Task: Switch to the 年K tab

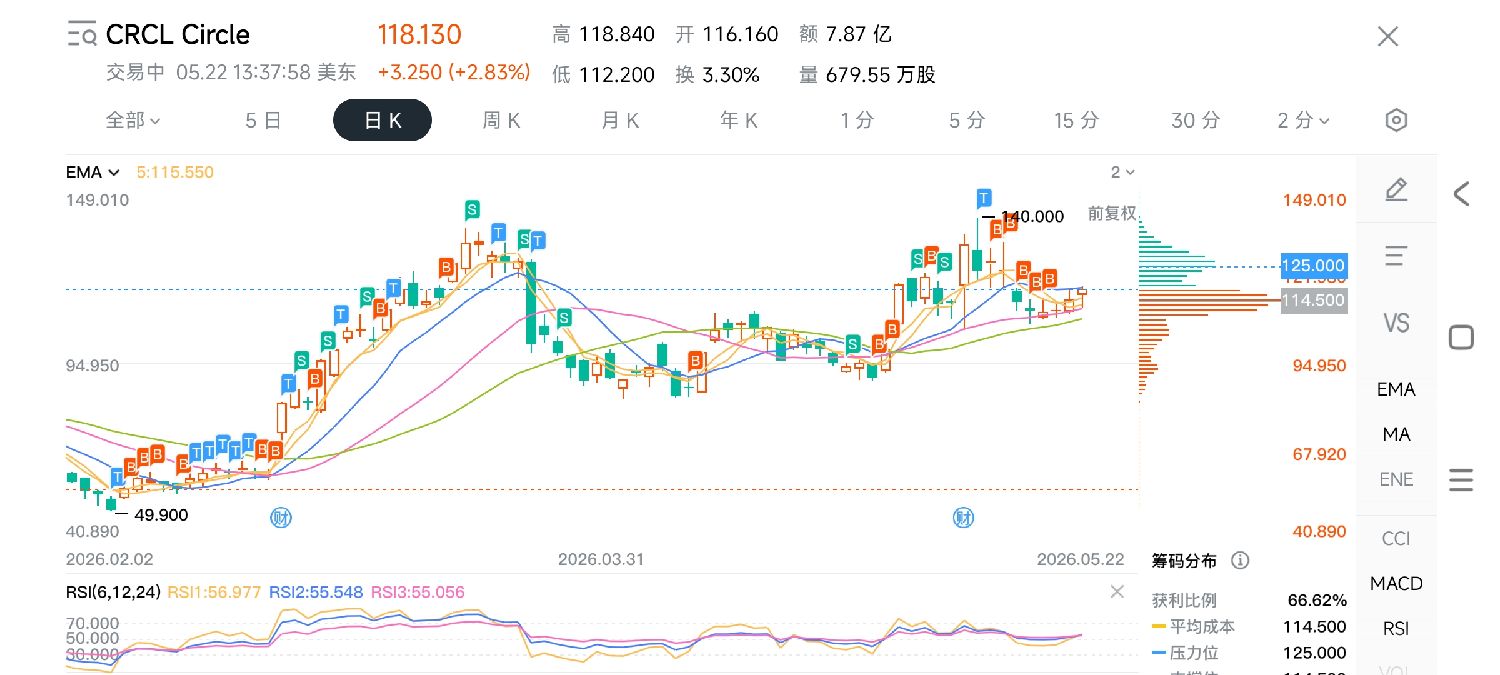Action: pos(739,120)
